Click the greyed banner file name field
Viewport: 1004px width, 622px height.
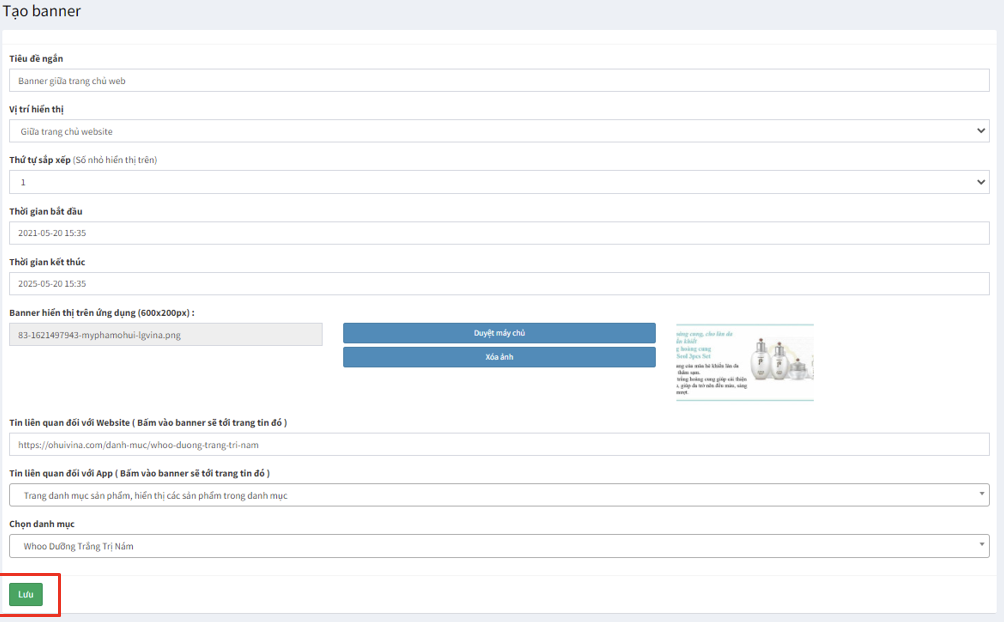(x=165, y=334)
